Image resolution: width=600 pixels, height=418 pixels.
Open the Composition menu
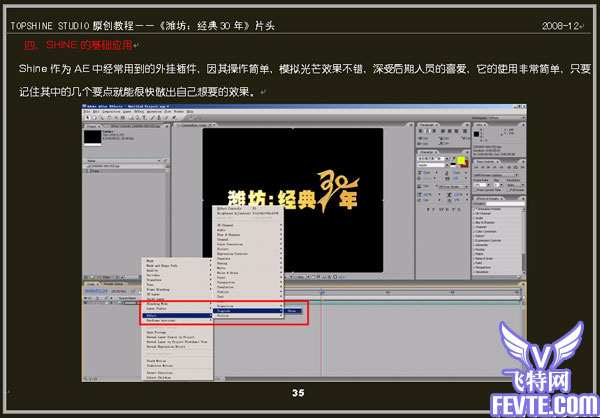tap(111, 111)
